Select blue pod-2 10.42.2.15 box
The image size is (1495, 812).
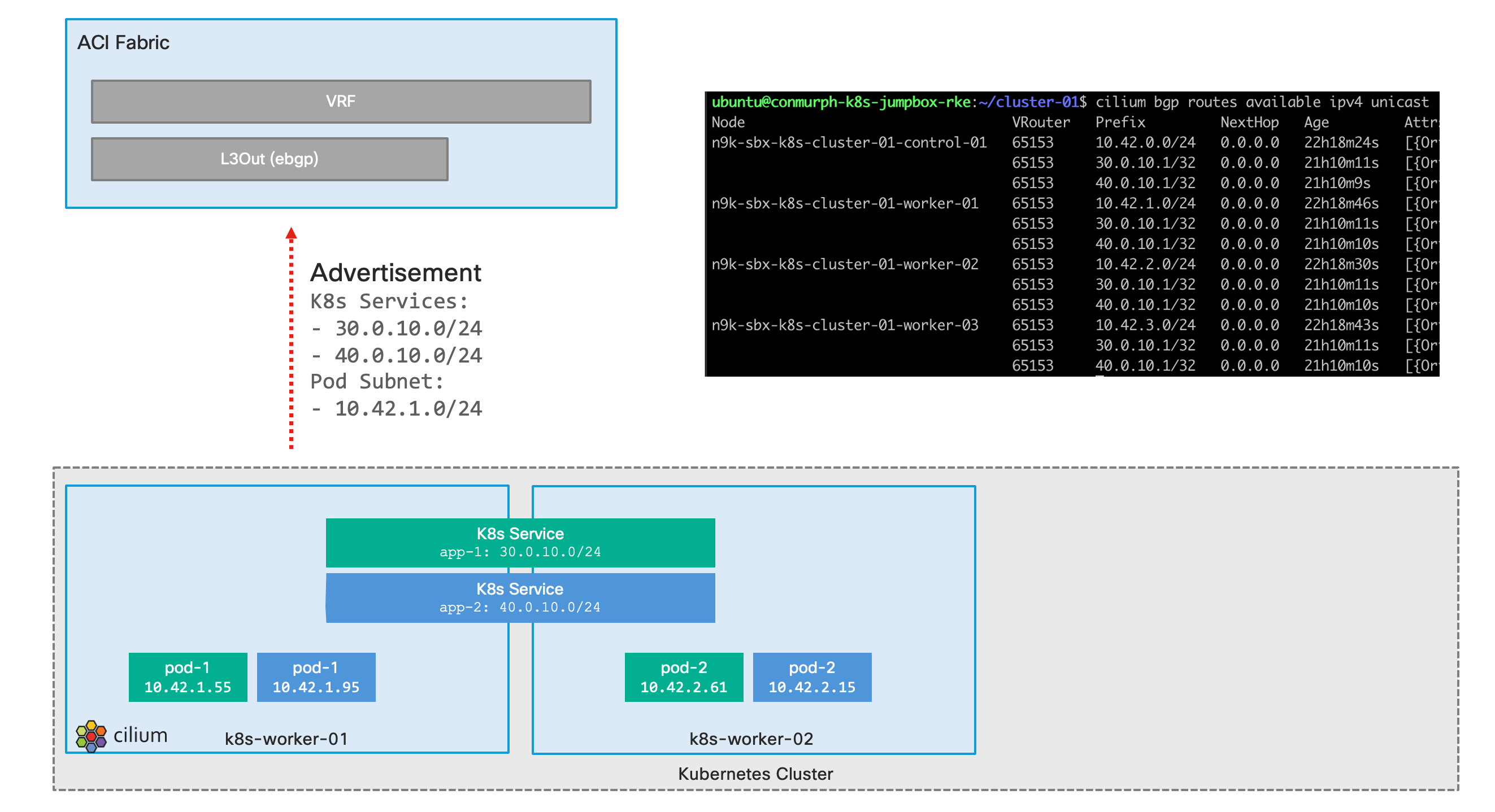[812, 678]
